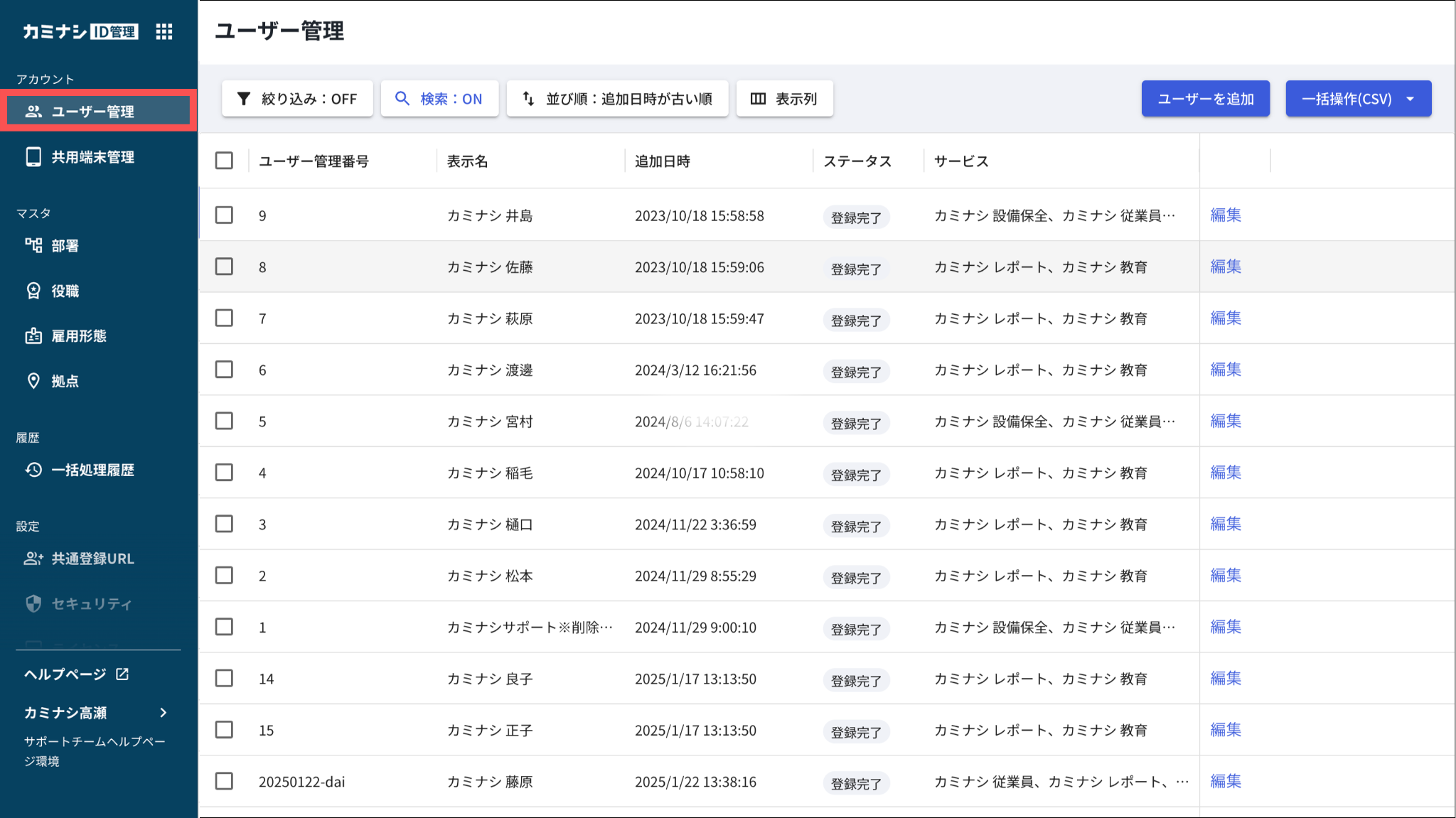The image size is (1456, 818).
Task: Open 拠点 location pin icon
Action: click(x=33, y=381)
